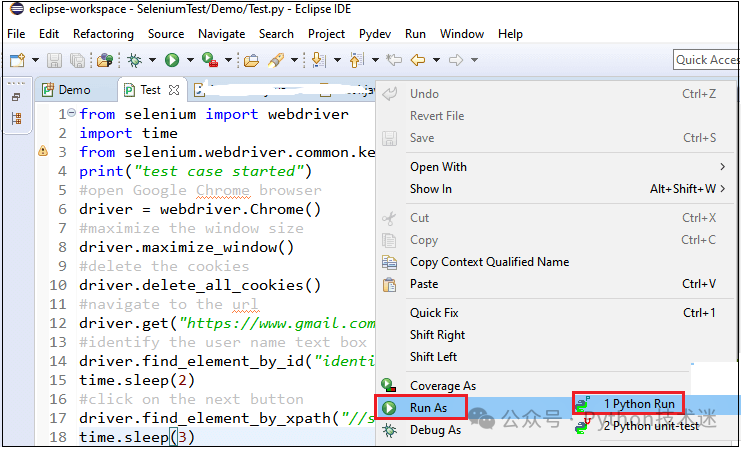Choose Copy Context Qualified Name
Screen dimensions: 741x449
coord(556,261)
